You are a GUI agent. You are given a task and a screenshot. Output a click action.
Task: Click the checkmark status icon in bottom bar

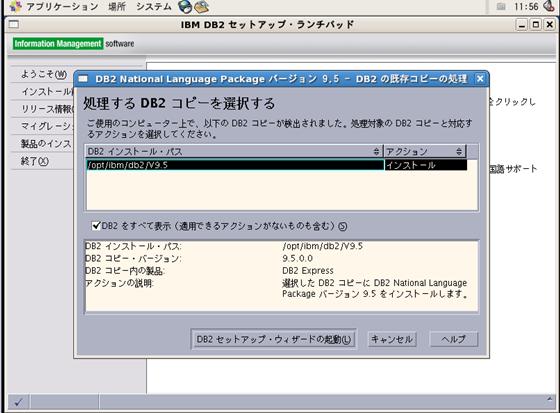[18, 403]
